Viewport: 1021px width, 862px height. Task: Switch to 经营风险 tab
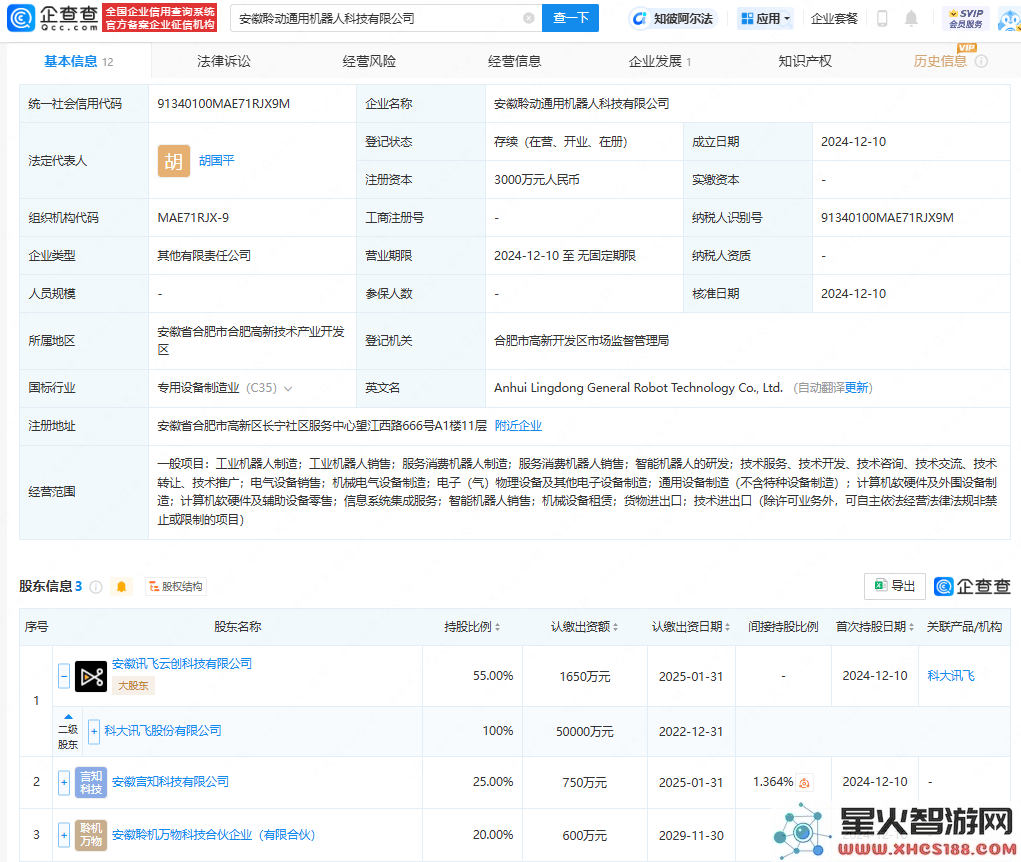(369, 61)
